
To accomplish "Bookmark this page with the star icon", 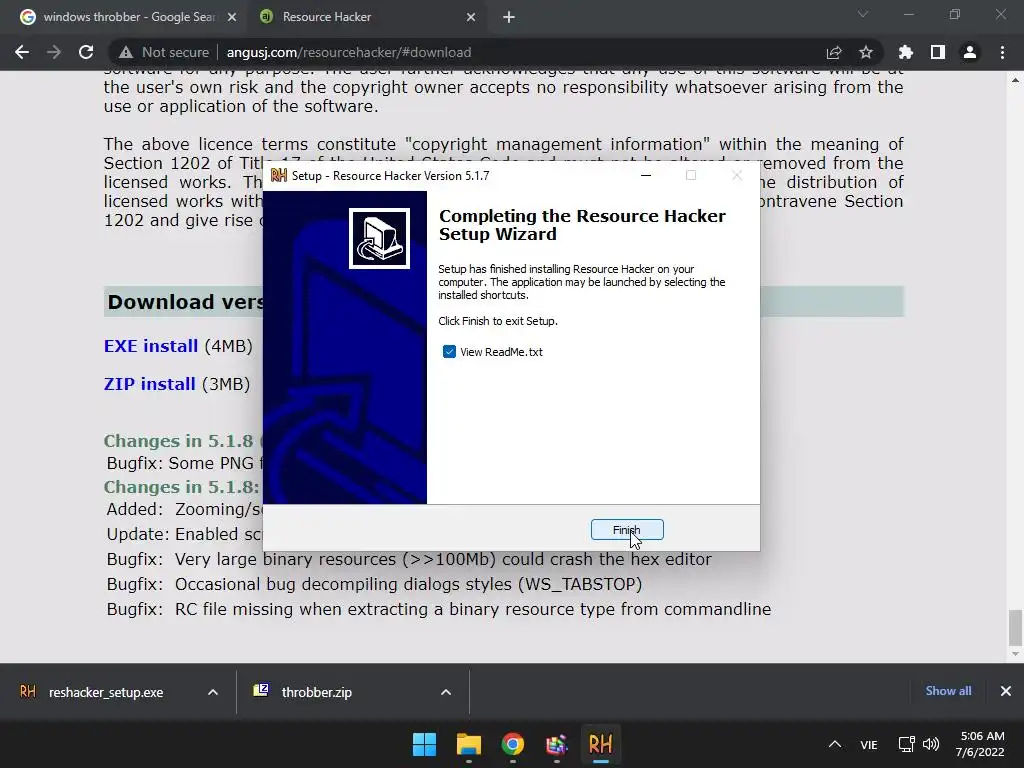I will click(866, 52).
